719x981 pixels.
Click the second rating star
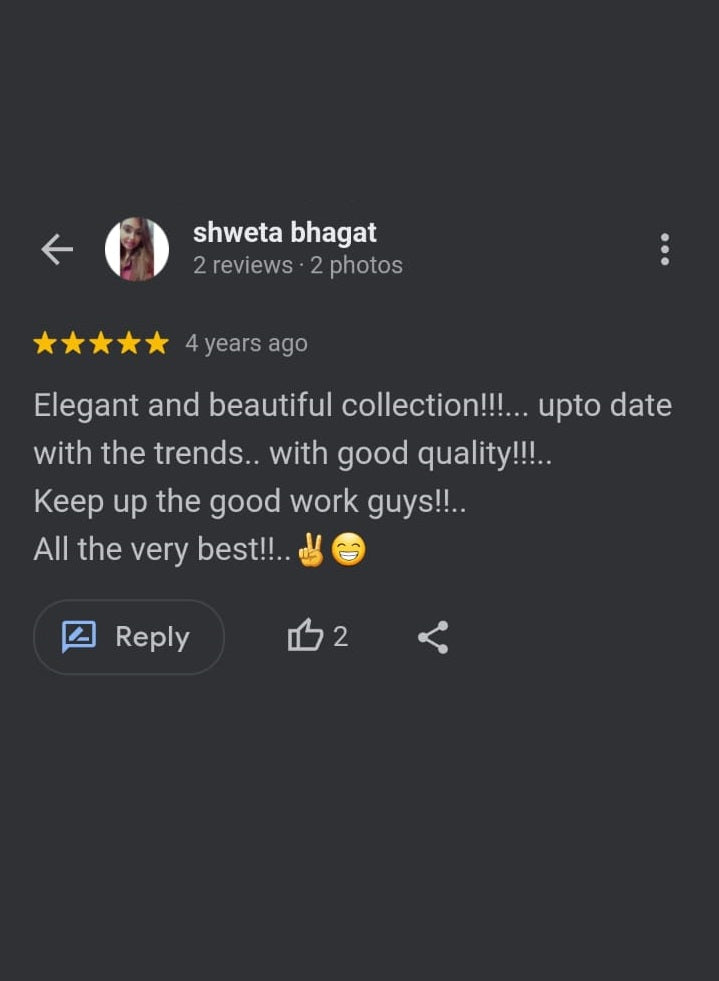pyautogui.click(x=73, y=343)
